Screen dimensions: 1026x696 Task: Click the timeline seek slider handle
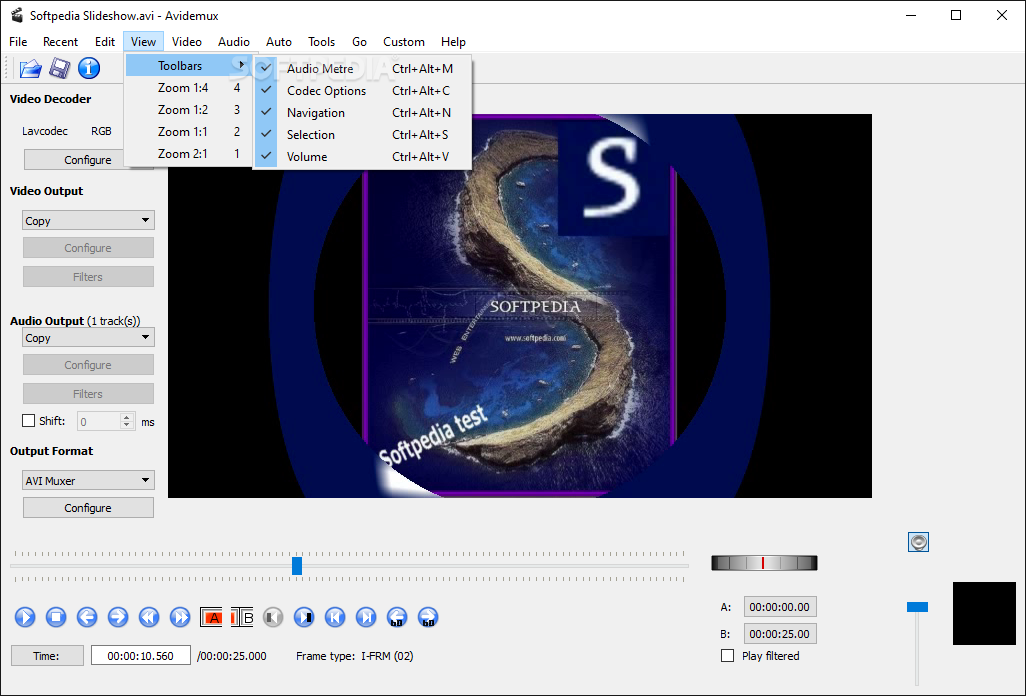pos(297,566)
